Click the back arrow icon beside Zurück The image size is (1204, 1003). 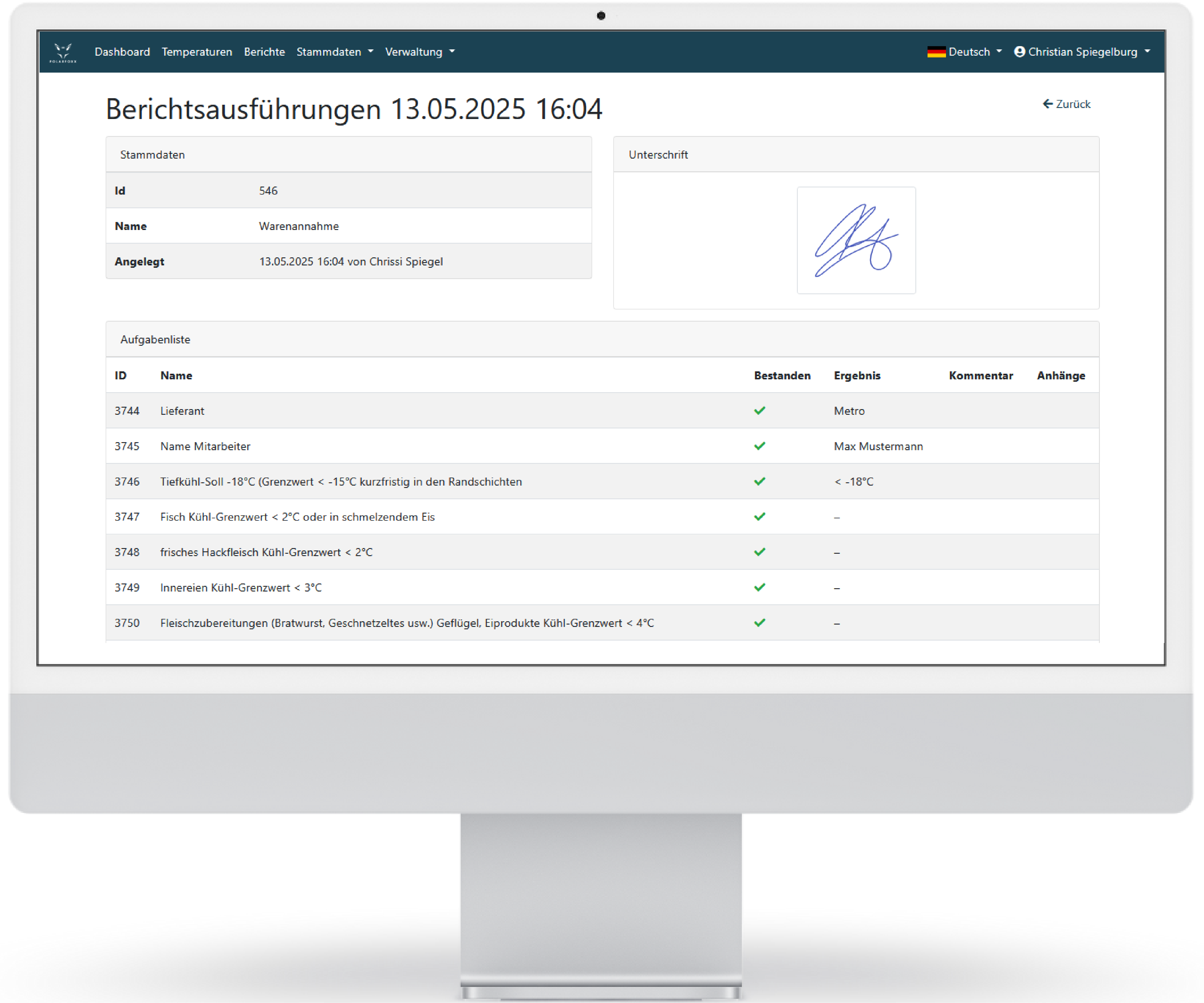(1047, 104)
